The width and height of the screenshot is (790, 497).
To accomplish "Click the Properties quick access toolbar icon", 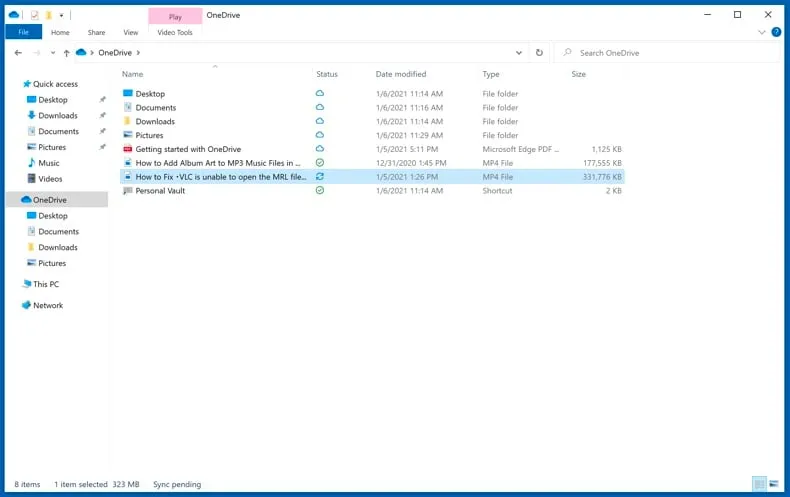I will [35, 15].
